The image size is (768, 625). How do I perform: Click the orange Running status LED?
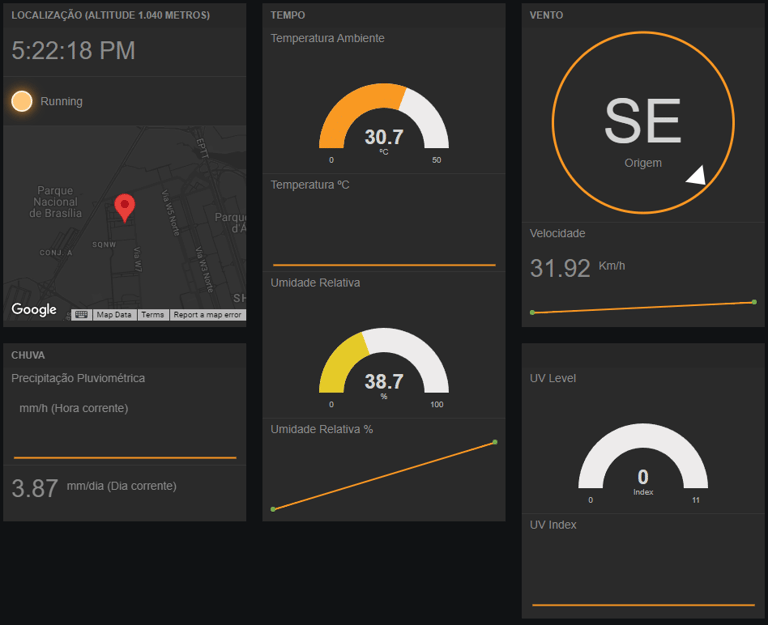(22, 101)
